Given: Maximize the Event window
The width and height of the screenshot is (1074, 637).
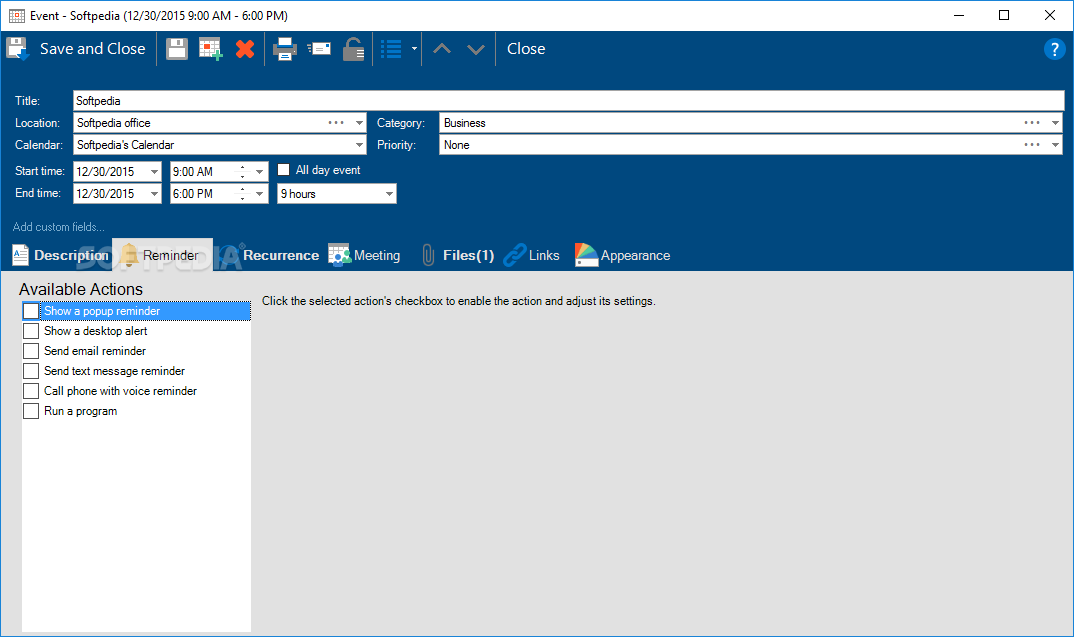Looking at the screenshot, I should pyautogui.click(x=1004, y=15).
